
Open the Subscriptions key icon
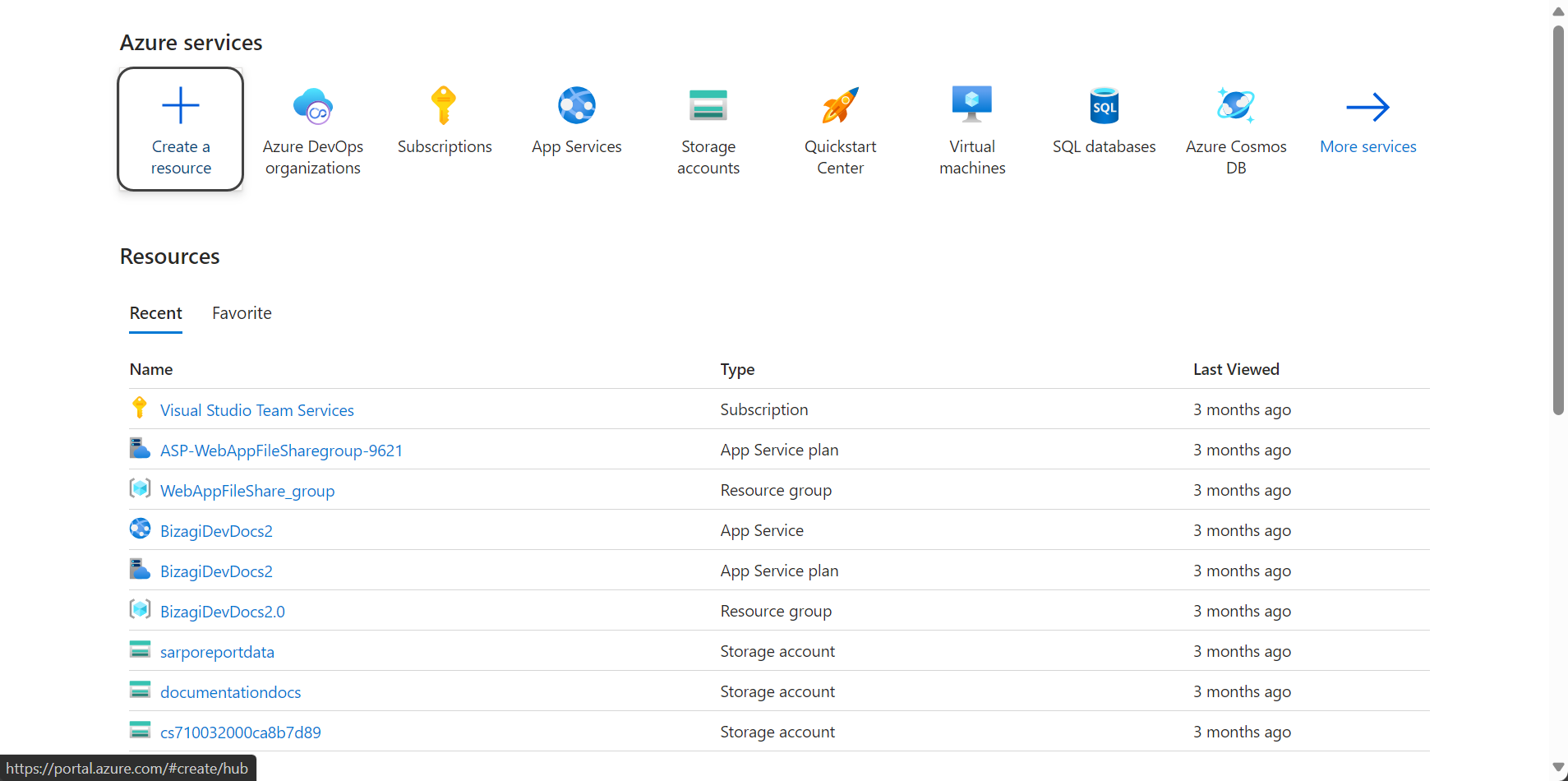pos(444,105)
